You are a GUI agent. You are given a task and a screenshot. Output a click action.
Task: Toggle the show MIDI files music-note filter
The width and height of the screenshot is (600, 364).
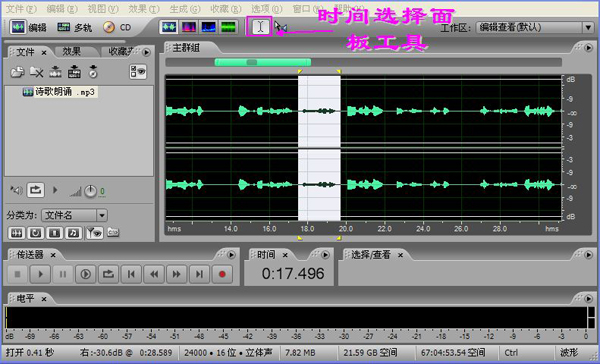pos(73,232)
